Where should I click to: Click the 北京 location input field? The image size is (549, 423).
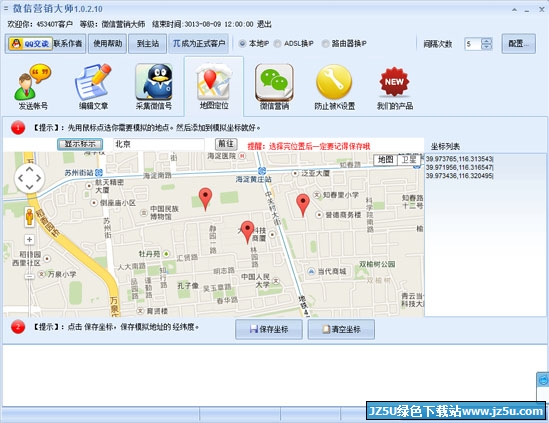159,144
